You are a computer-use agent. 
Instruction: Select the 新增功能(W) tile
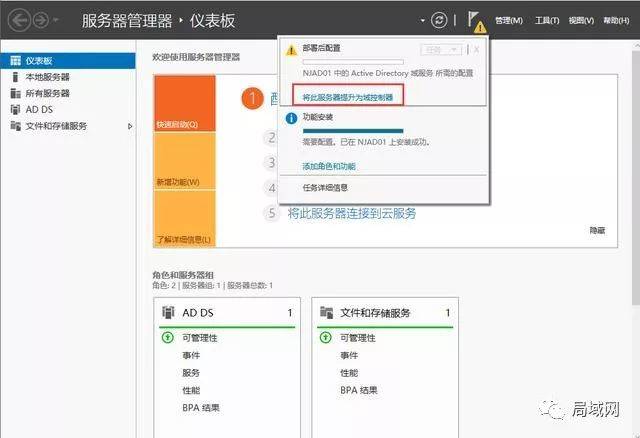[x=184, y=161]
